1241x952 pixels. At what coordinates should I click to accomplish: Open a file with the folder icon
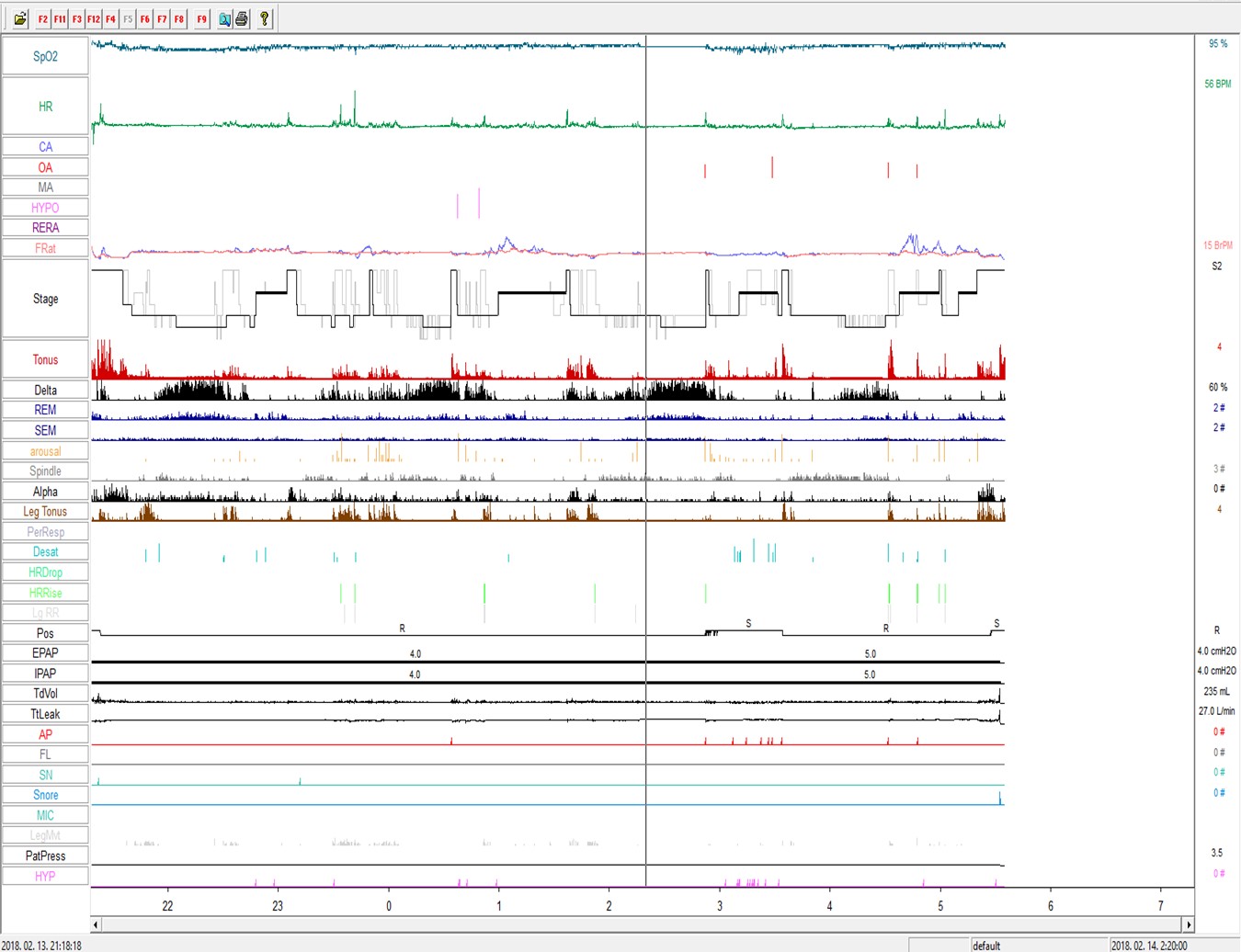(x=20, y=18)
